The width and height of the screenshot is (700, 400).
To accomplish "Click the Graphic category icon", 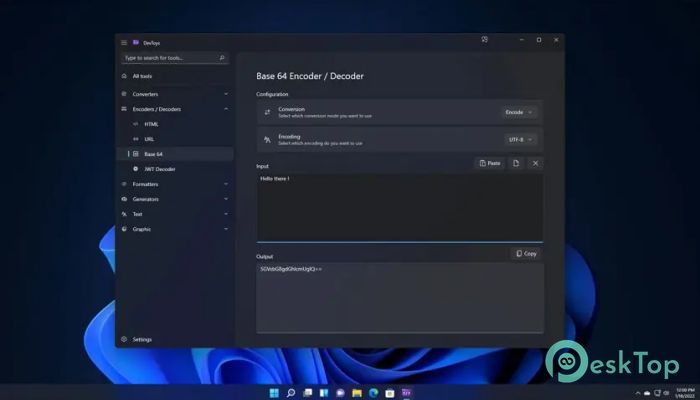I will pos(124,229).
